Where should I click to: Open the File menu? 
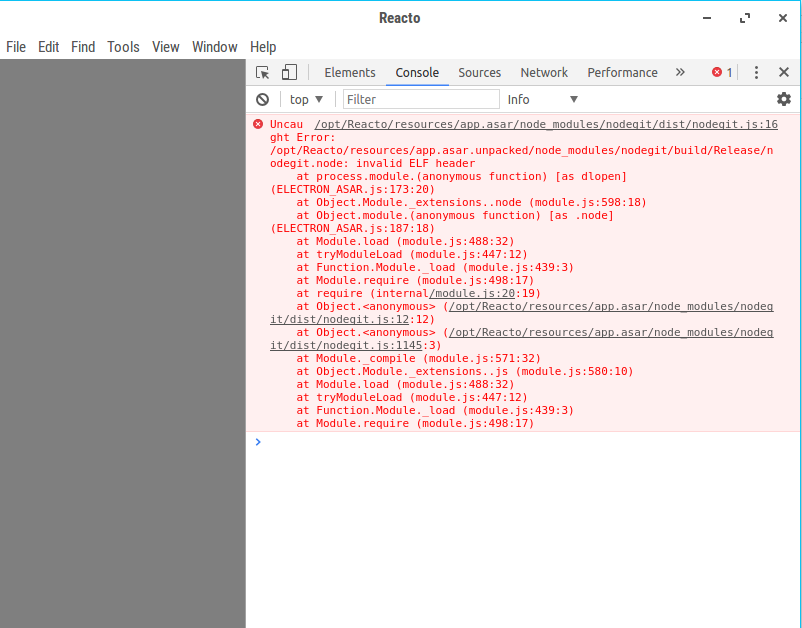pos(16,47)
